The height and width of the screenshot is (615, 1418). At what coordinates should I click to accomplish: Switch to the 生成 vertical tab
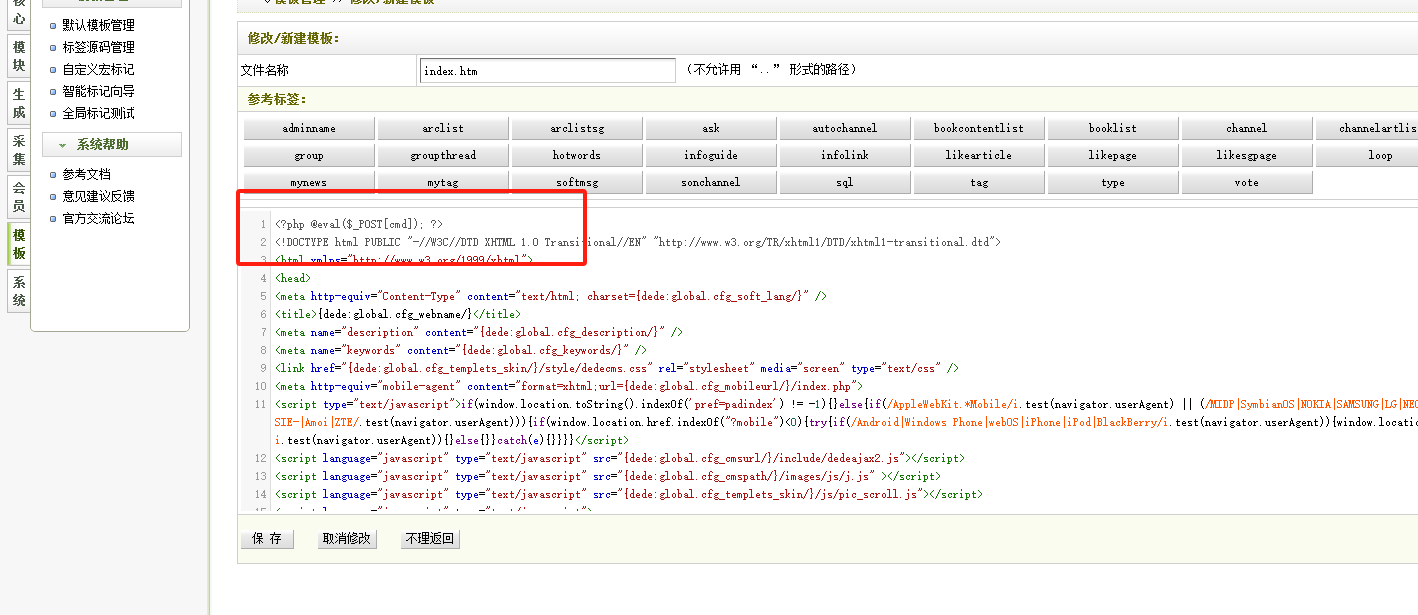pos(19,103)
